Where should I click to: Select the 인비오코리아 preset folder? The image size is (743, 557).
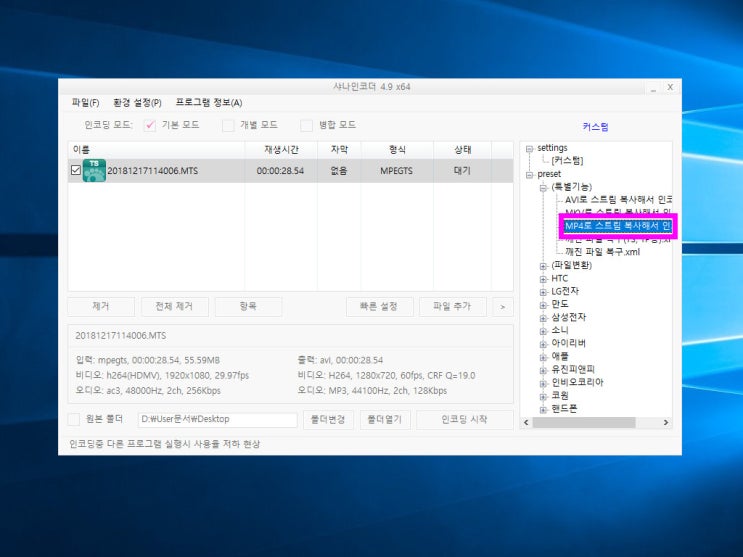(577, 382)
